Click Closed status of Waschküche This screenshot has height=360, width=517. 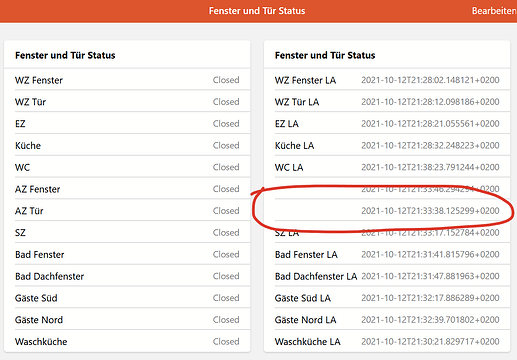pos(226,342)
